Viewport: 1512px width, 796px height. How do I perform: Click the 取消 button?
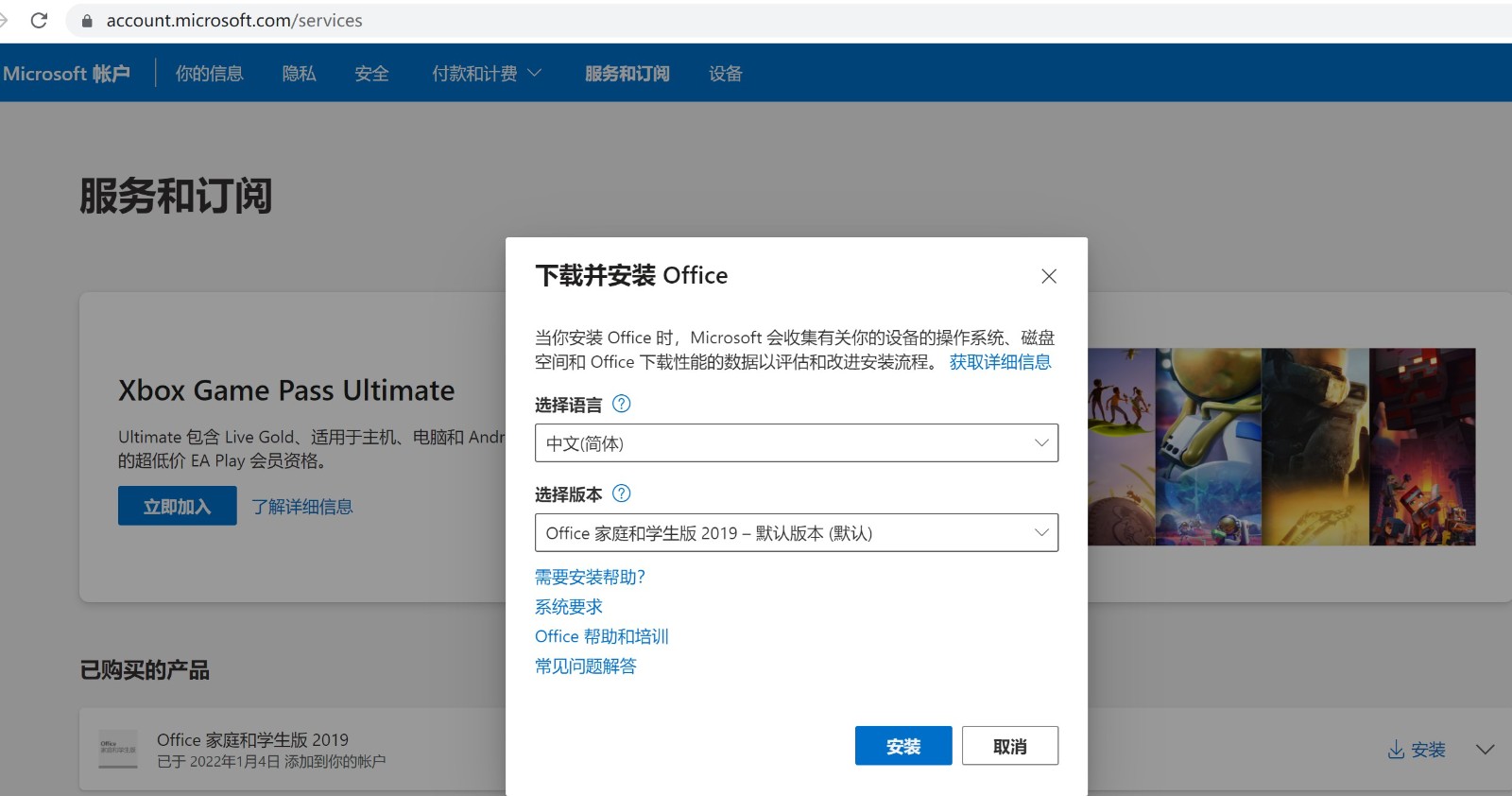click(1010, 746)
